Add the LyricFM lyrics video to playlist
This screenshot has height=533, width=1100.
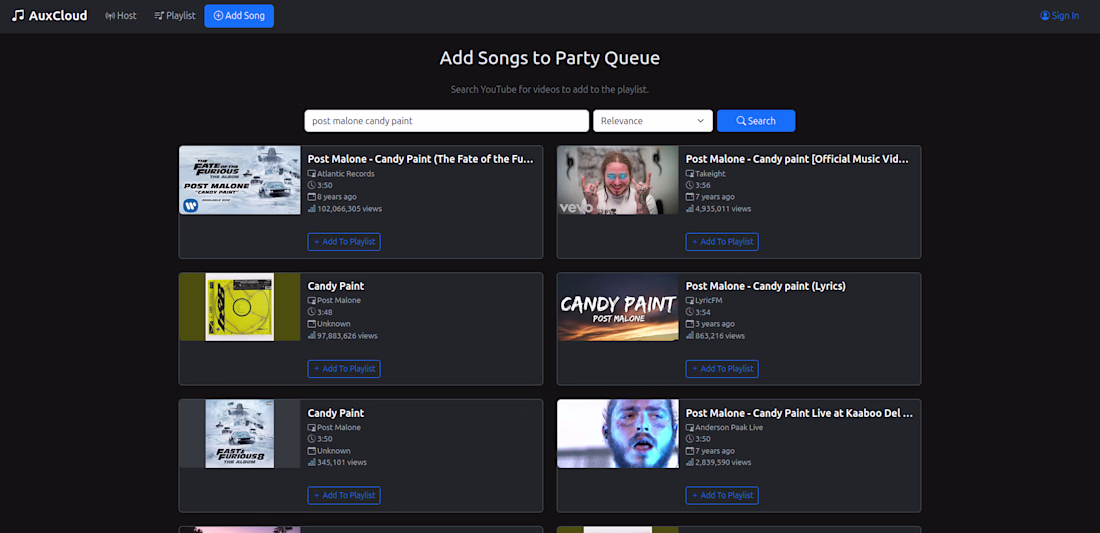tap(722, 369)
